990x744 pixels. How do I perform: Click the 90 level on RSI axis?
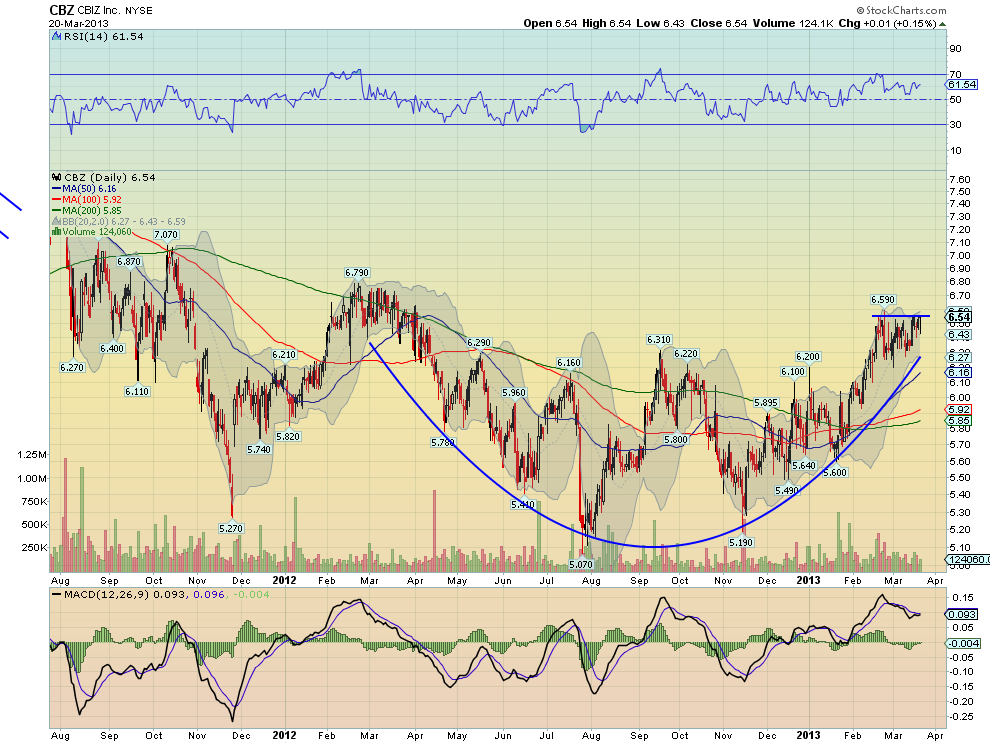[955, 49]
